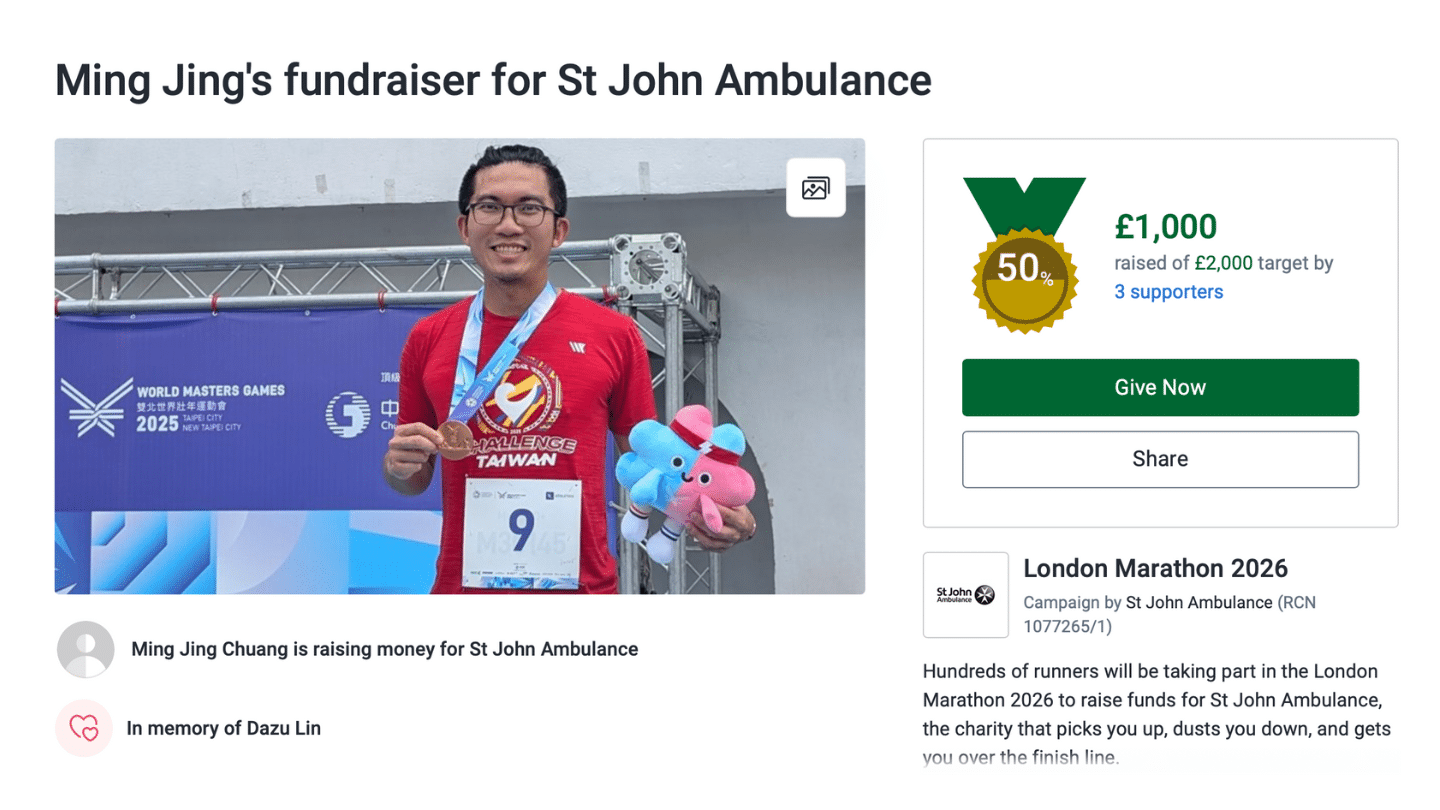Click the £1,000 raised amount

tap(1165, 227)
